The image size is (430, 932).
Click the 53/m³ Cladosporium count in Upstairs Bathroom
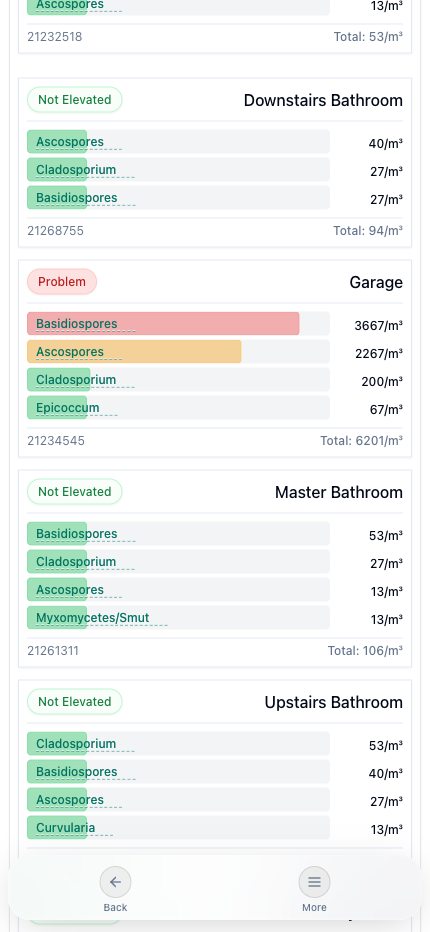385,745
